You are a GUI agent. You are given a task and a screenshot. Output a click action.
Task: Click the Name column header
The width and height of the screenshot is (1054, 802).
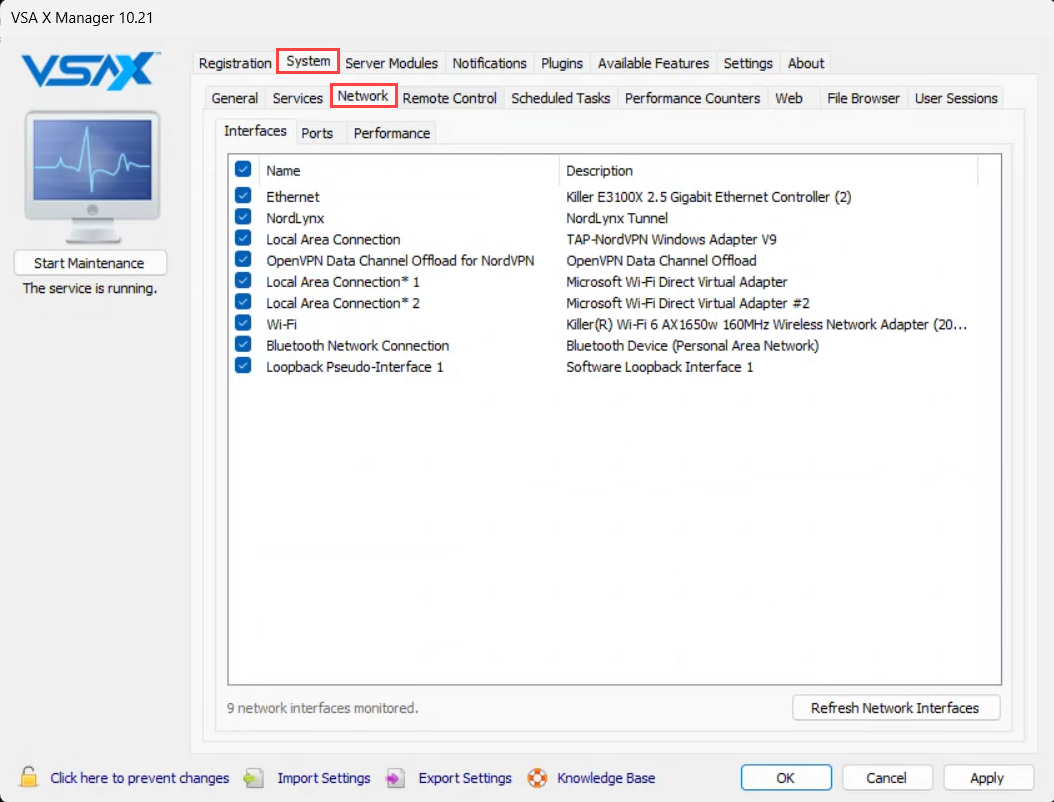409,171
